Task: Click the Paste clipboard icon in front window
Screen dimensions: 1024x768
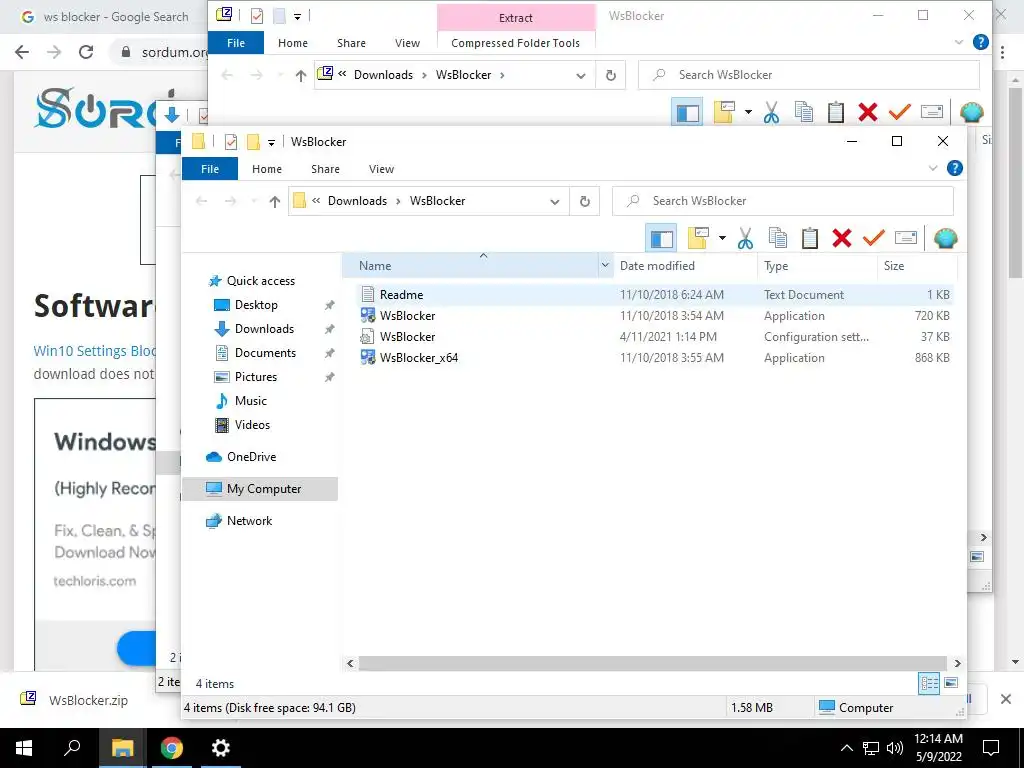Action: (x=810, y=238)
